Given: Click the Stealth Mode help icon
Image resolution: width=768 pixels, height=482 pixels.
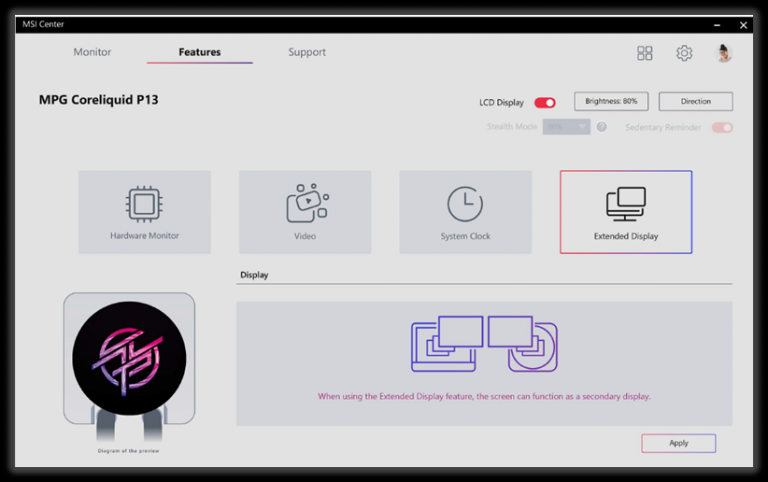Looking at the screenshot, I should click(x=601, y=127).
